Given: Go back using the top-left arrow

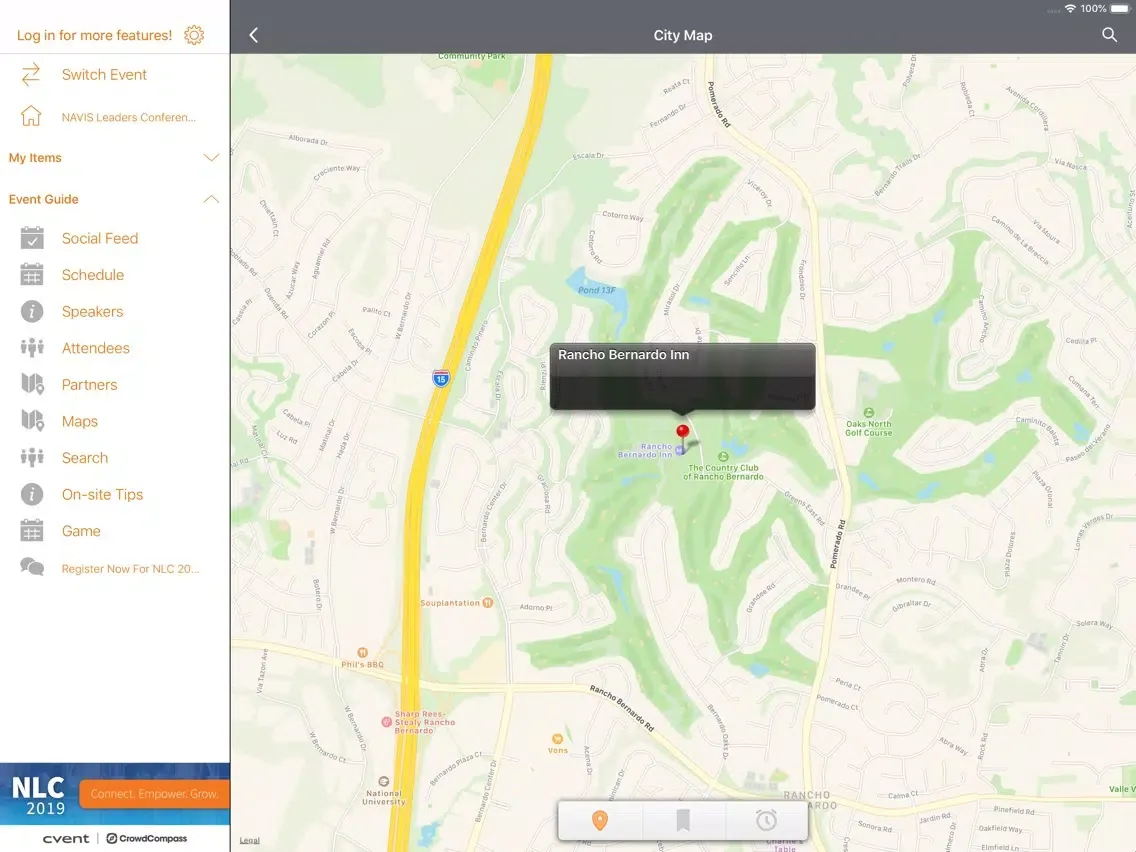Looking at the screenshot, I should [254, 35].
